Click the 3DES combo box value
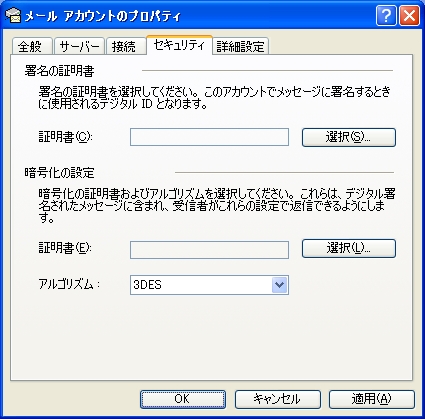The width and height of the screenshot is (425, 419). click(201, 285)
